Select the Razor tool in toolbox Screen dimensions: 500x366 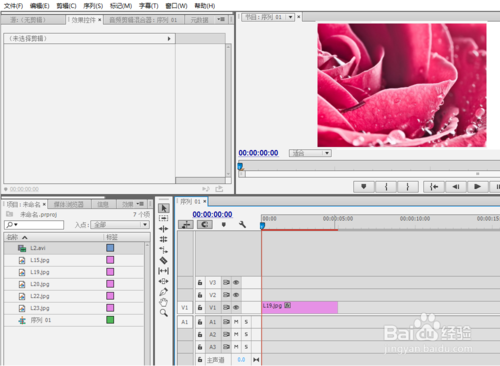coord(163,260)
